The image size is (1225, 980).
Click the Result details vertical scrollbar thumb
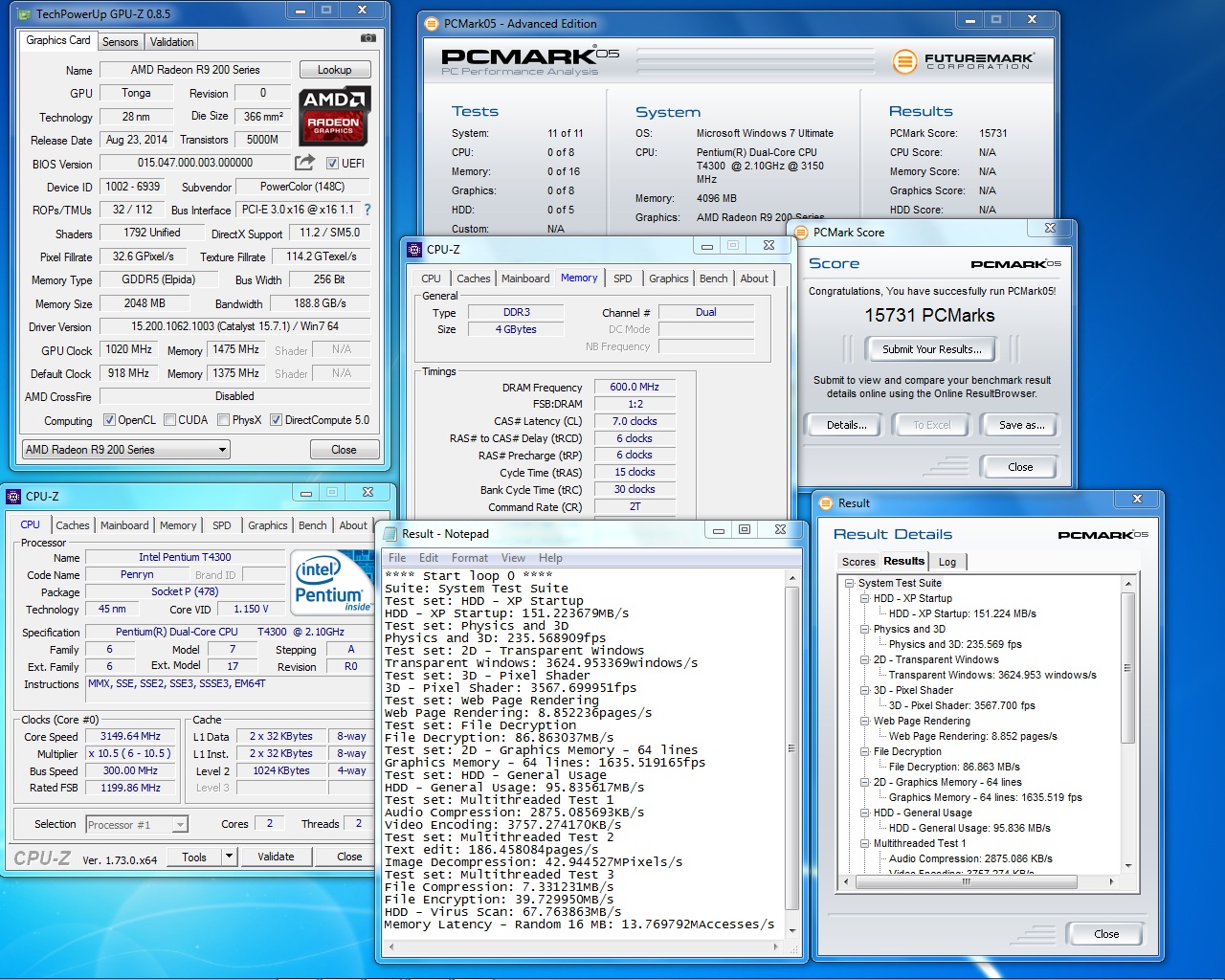pyautogui.click(x=1128, y=667)
